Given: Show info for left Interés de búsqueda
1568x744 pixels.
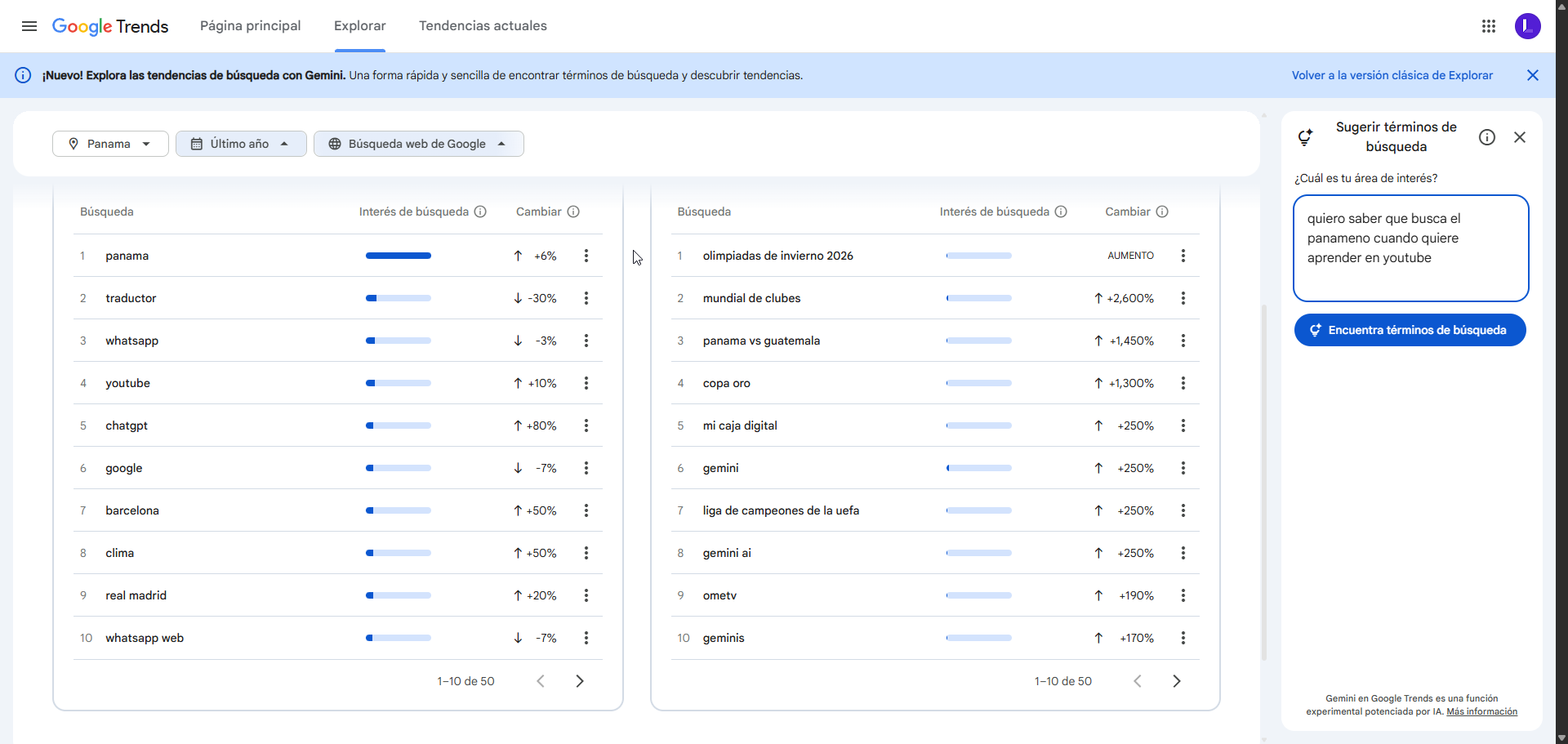Looking at the screenshot, I should [480, 212].
